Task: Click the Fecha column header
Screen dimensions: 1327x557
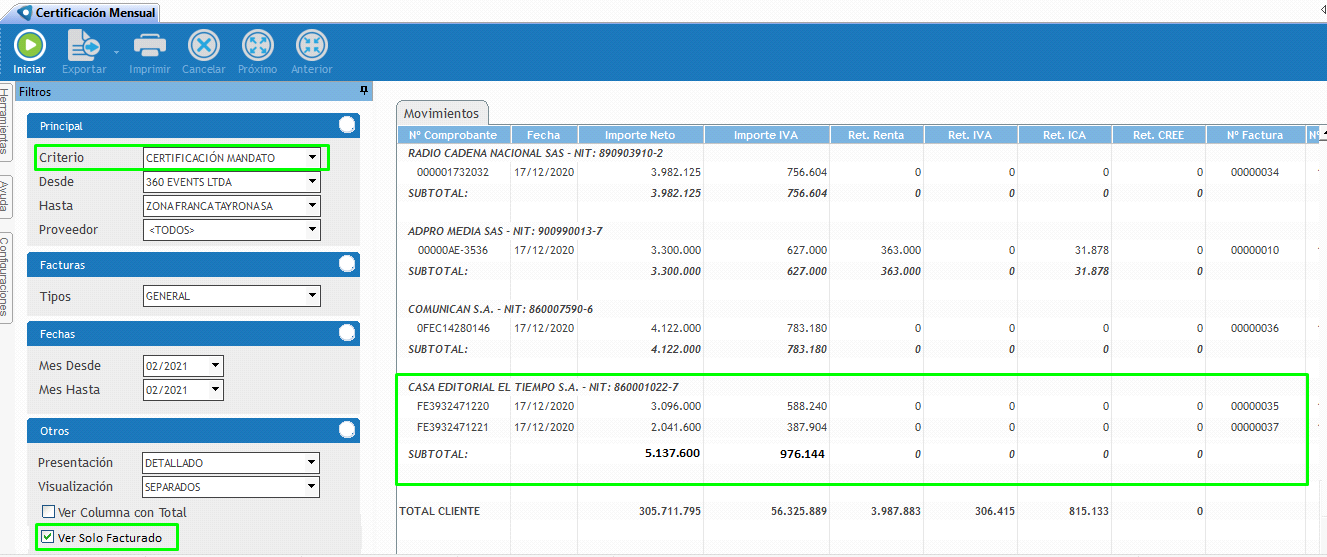Action: (543, 135)
